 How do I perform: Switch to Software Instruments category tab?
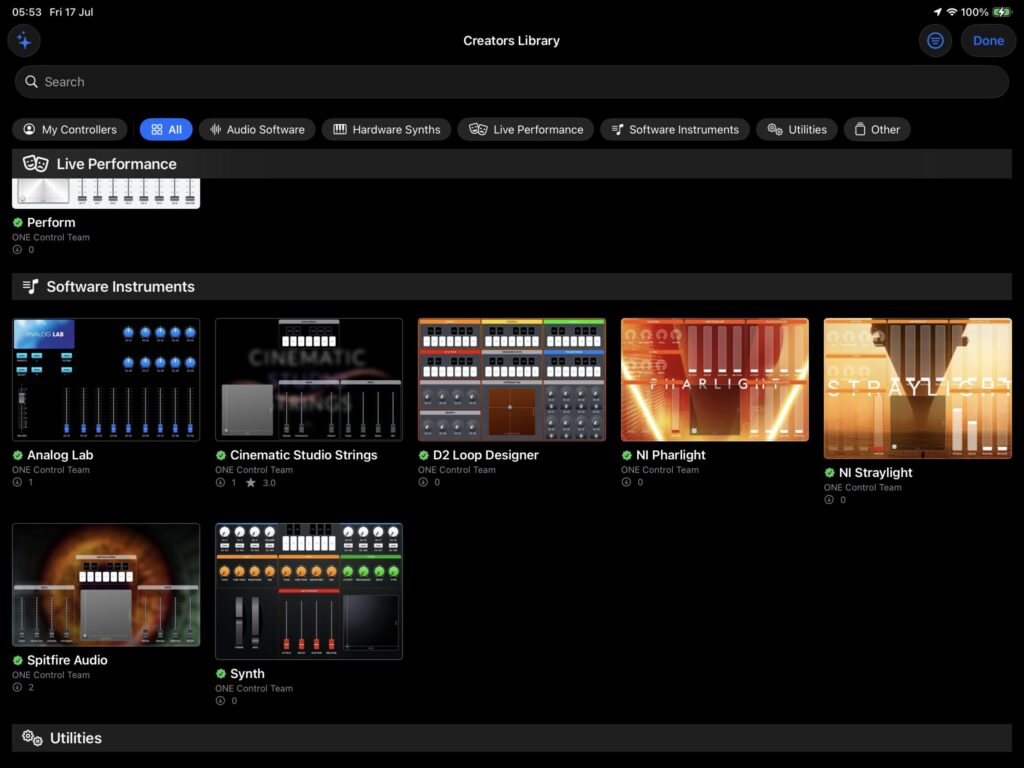675,129
